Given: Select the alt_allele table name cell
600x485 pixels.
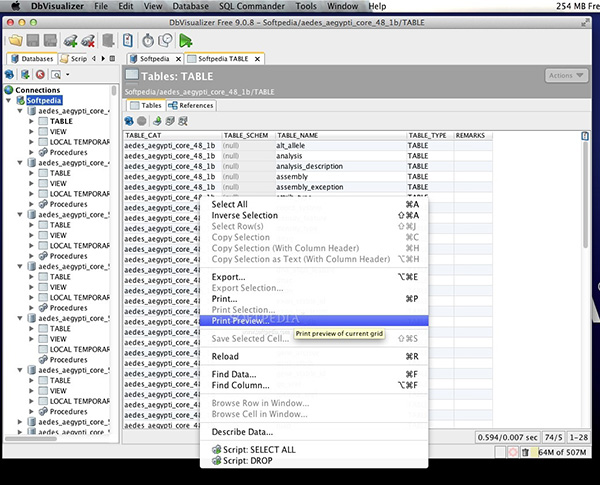Looking at the screenshot, I should 341,146.
